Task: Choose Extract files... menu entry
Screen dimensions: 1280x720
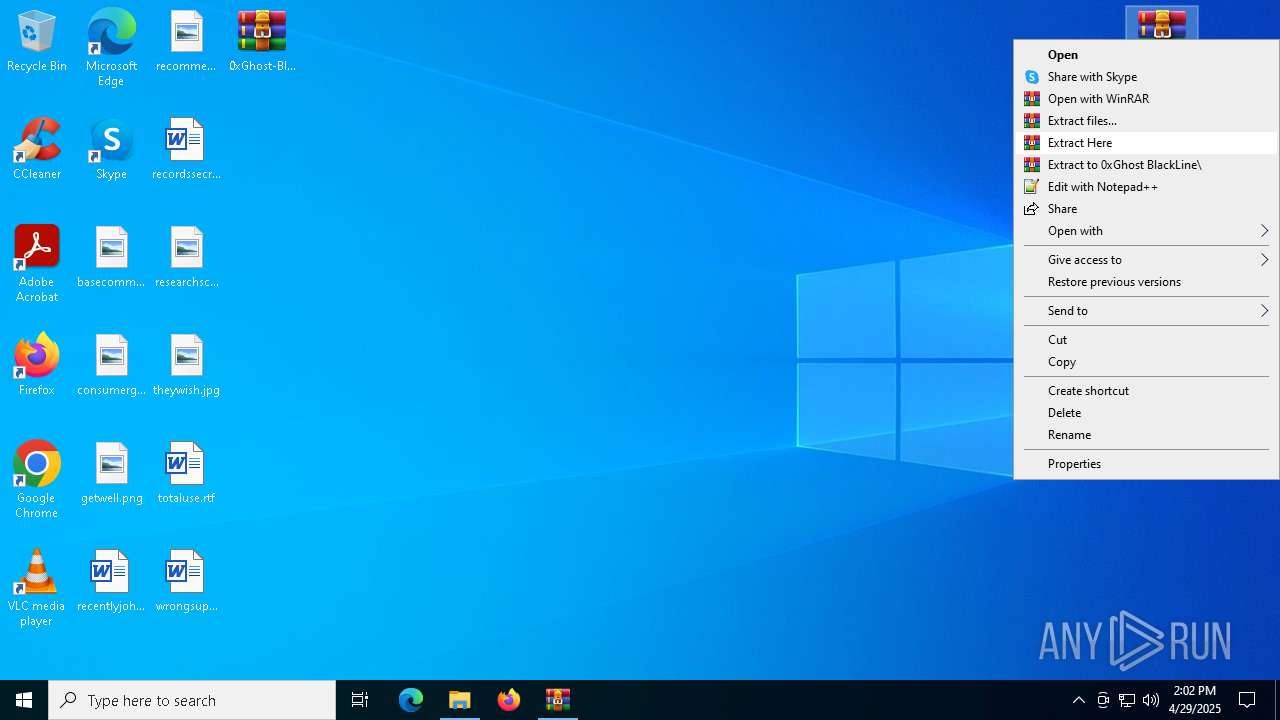Action: click(1146, 121)
